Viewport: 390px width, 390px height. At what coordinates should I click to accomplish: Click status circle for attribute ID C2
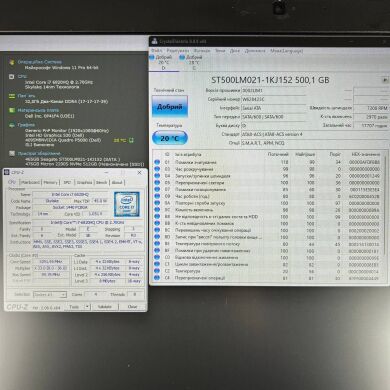point(157,271)
